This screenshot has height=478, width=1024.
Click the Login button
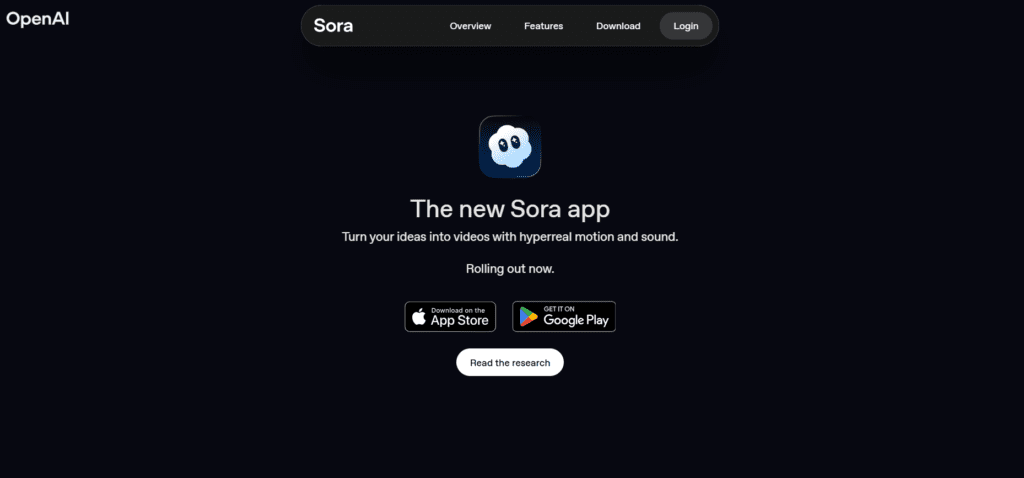point(686,26)
